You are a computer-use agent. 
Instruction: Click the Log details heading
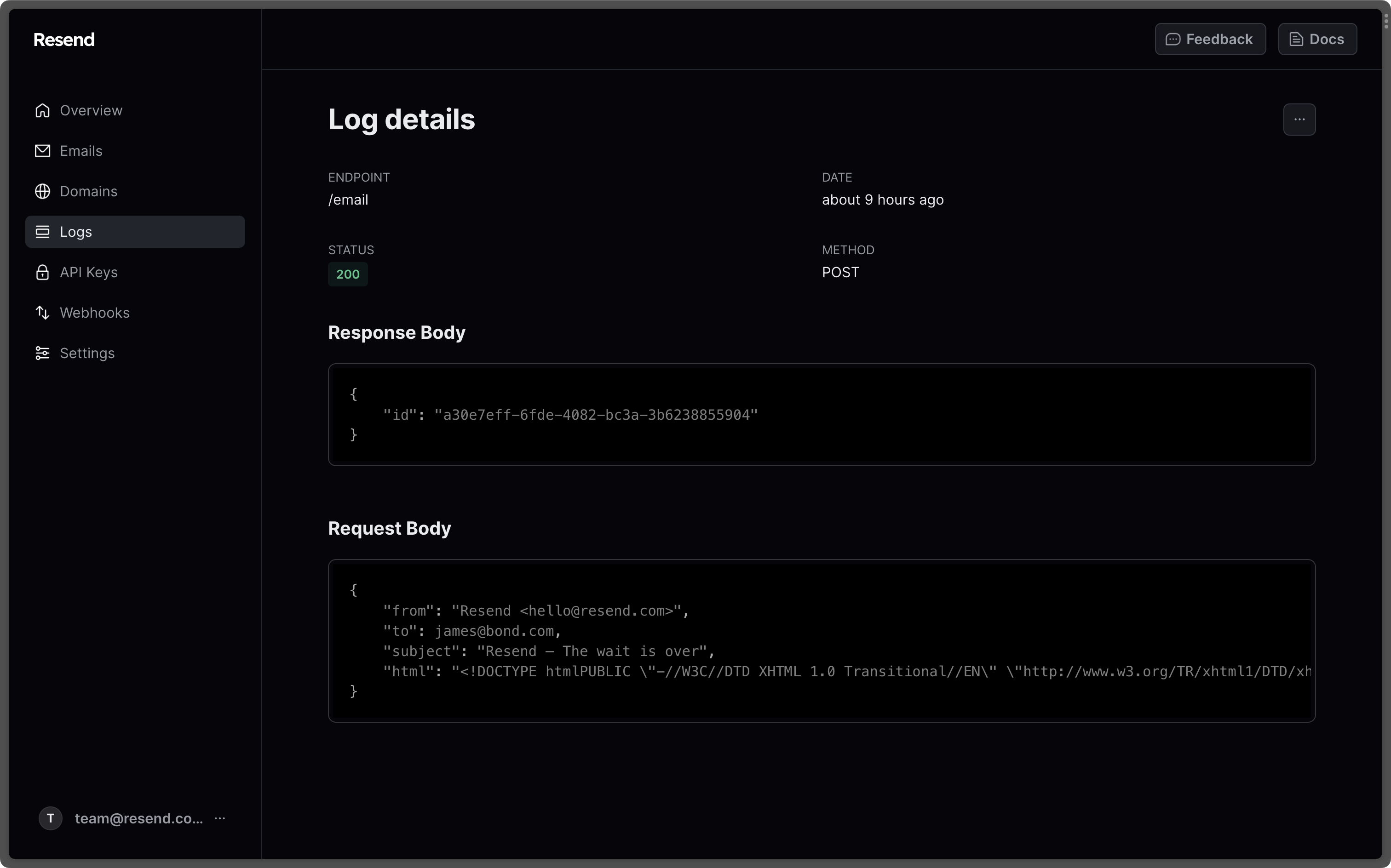click(402, 120)
